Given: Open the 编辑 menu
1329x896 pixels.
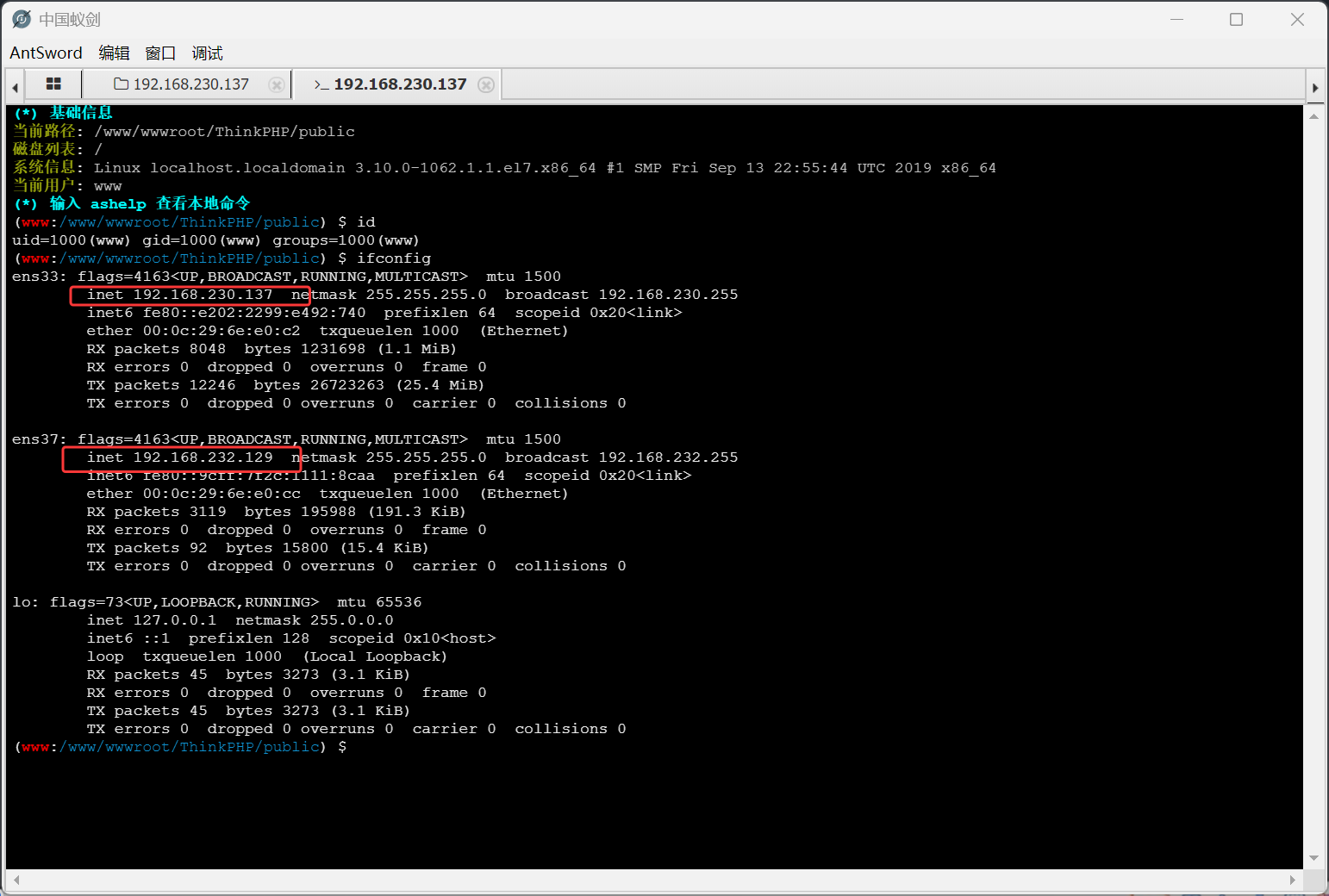Looking at the screenshot, I should coord(114,53).
